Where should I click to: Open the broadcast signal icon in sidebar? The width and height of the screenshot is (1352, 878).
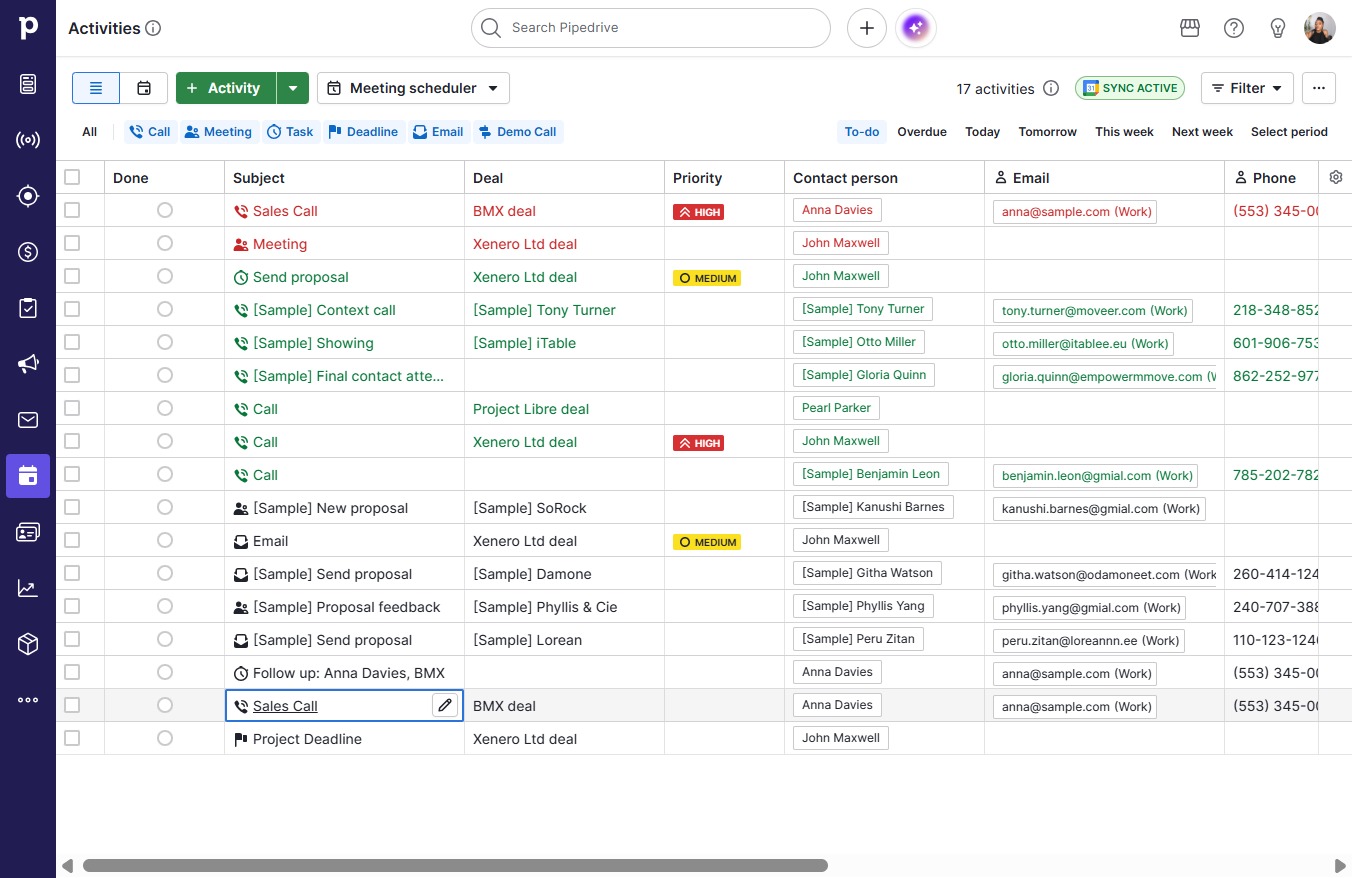pos(28,140)
